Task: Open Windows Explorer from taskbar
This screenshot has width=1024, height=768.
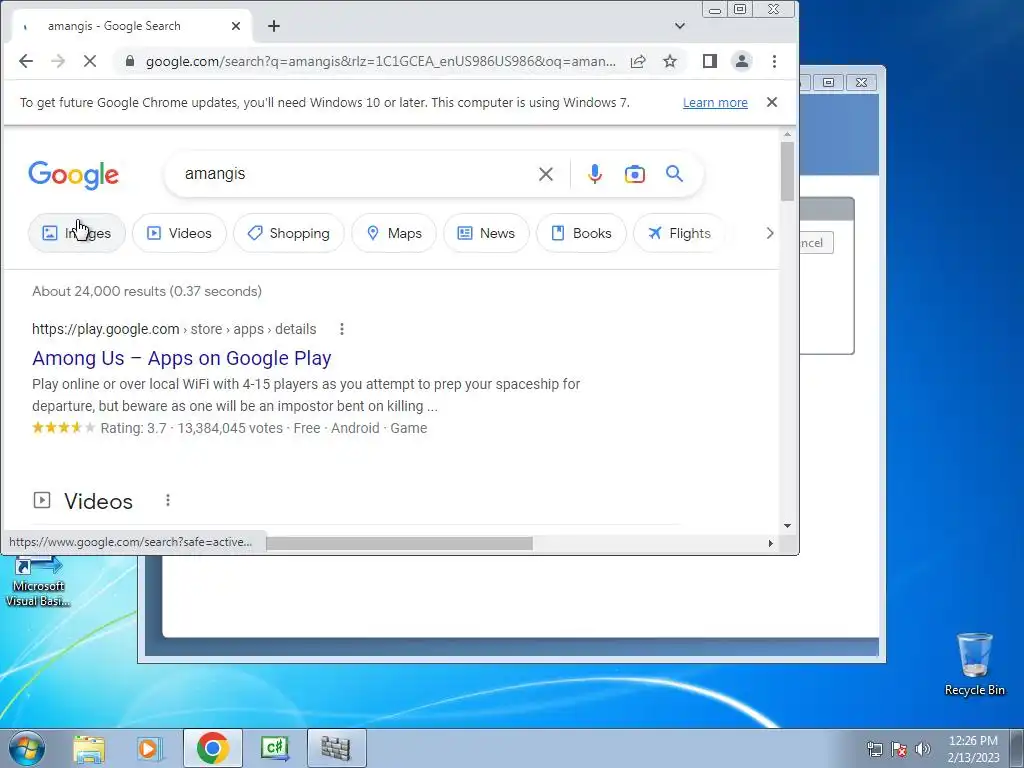Action: (x=89, y=748)
